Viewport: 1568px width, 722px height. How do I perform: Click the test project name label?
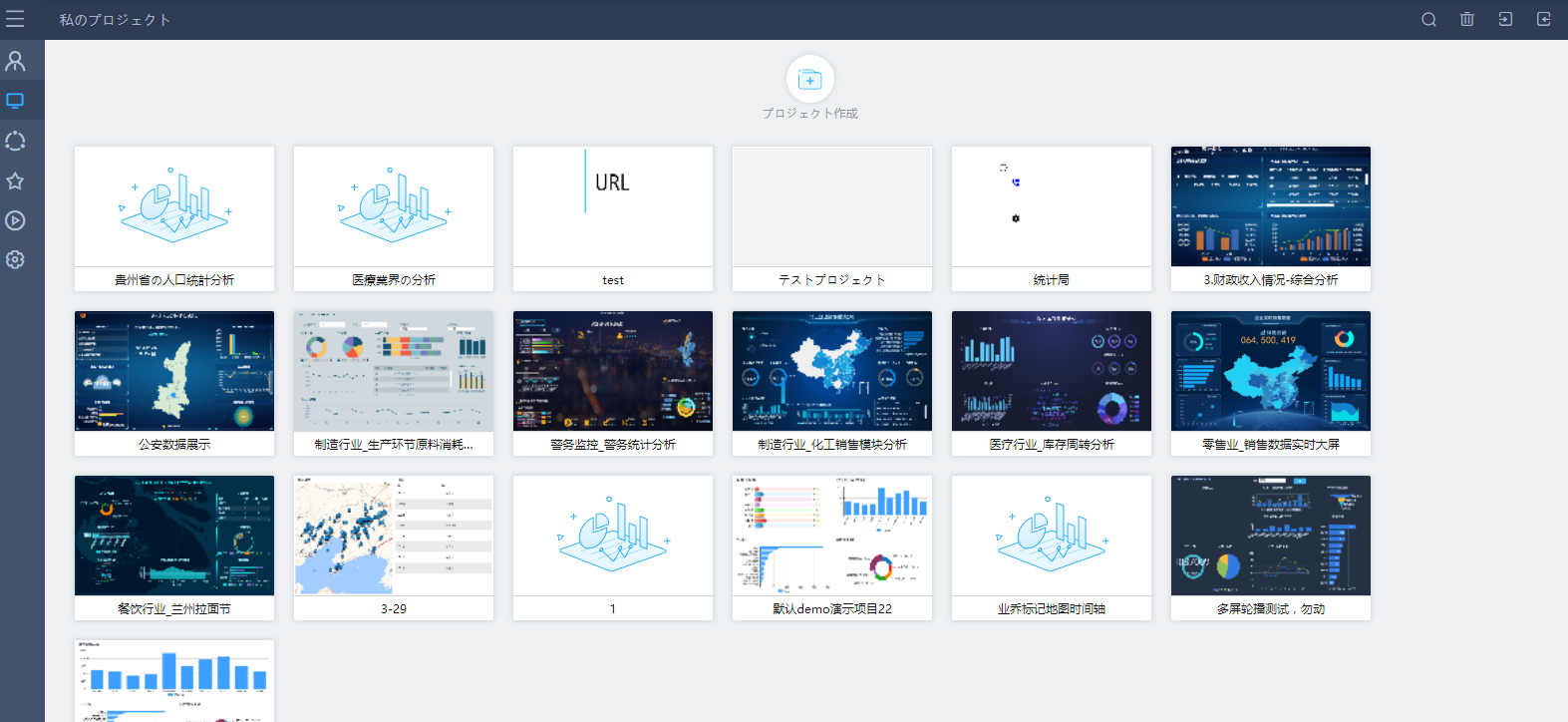613,280
